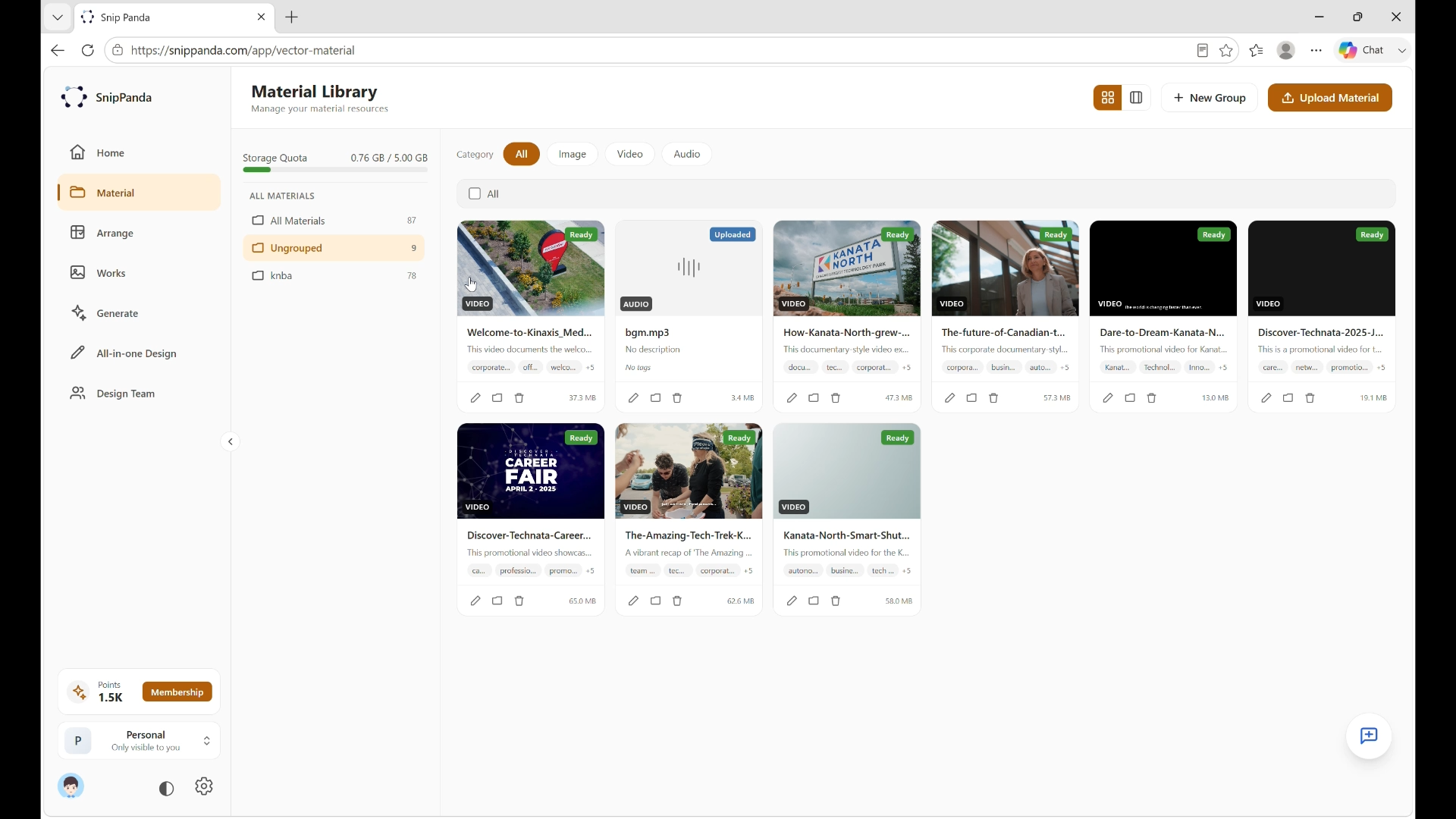
Task: Select the knba group folder
Action: tap(334, 276)
